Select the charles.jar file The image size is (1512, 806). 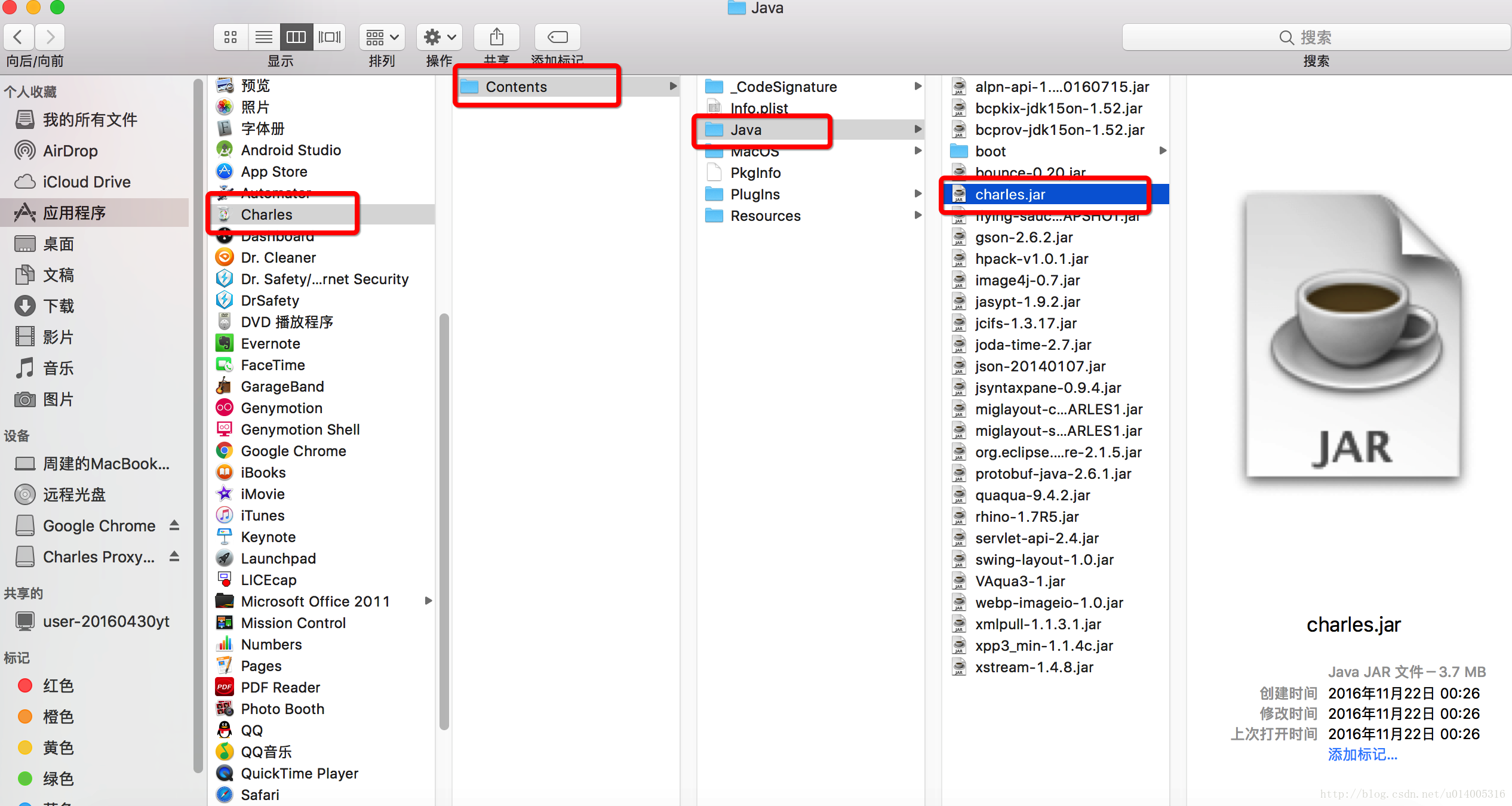[1056, 194]
